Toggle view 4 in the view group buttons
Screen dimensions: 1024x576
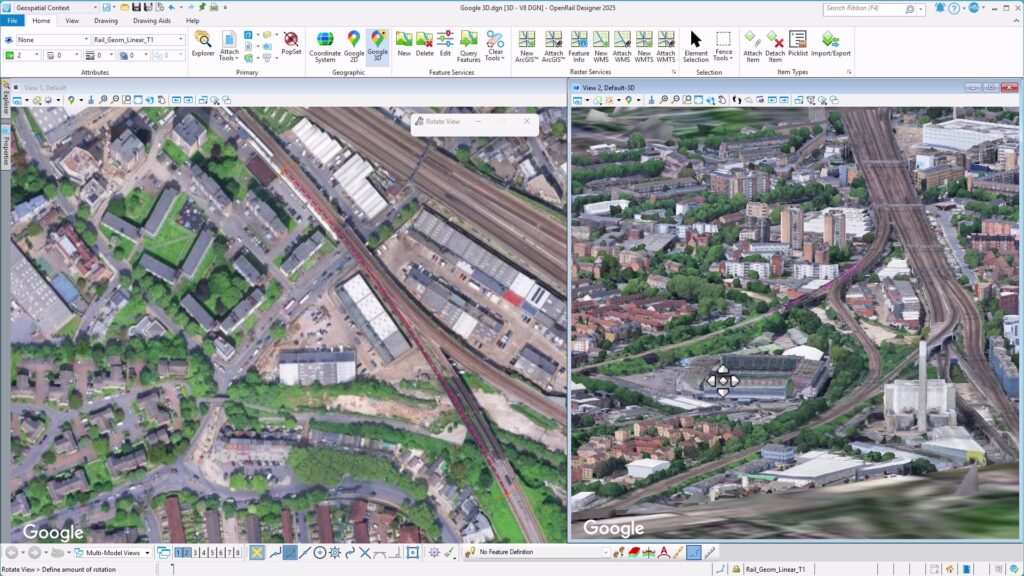click(x=204, y=552)
